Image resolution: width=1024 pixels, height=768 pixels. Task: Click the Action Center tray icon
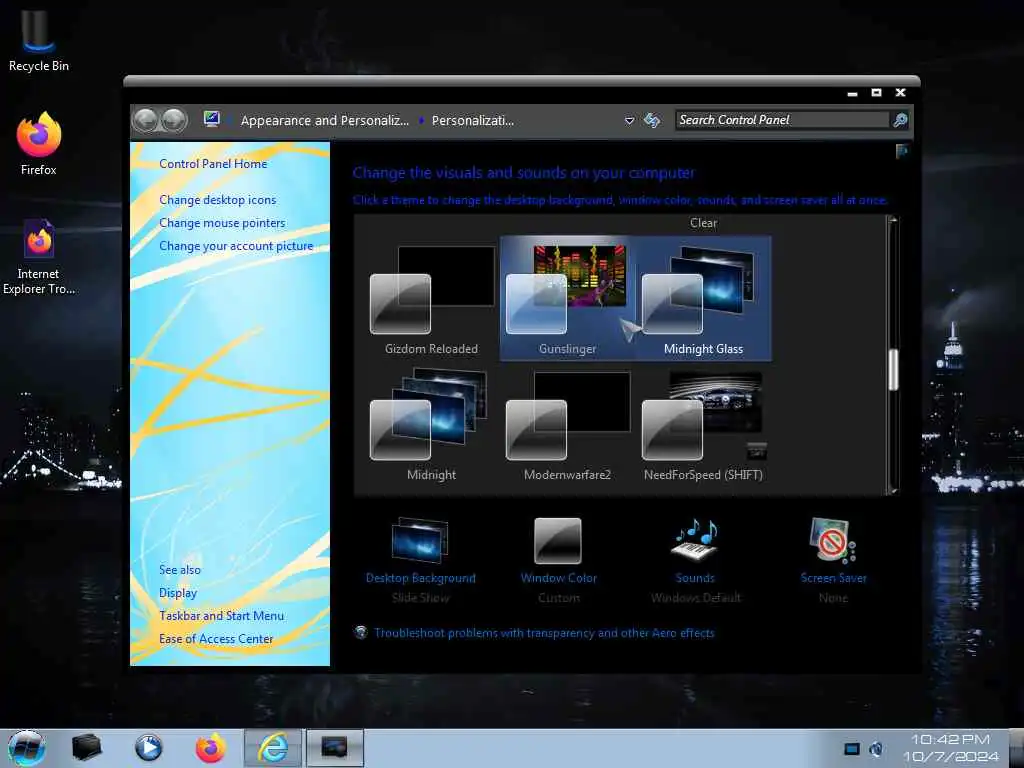point(852,749)
